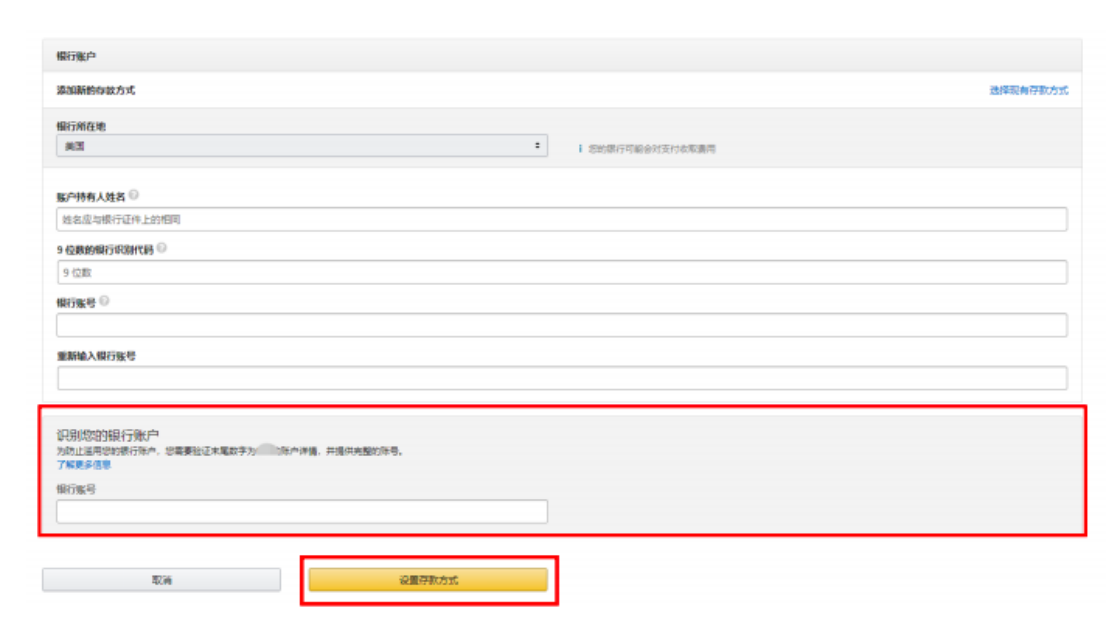Click help icon beside first 银行账号 label
Screen dimensions: 1107x619
pyautogui.click(x=105, y=302)
